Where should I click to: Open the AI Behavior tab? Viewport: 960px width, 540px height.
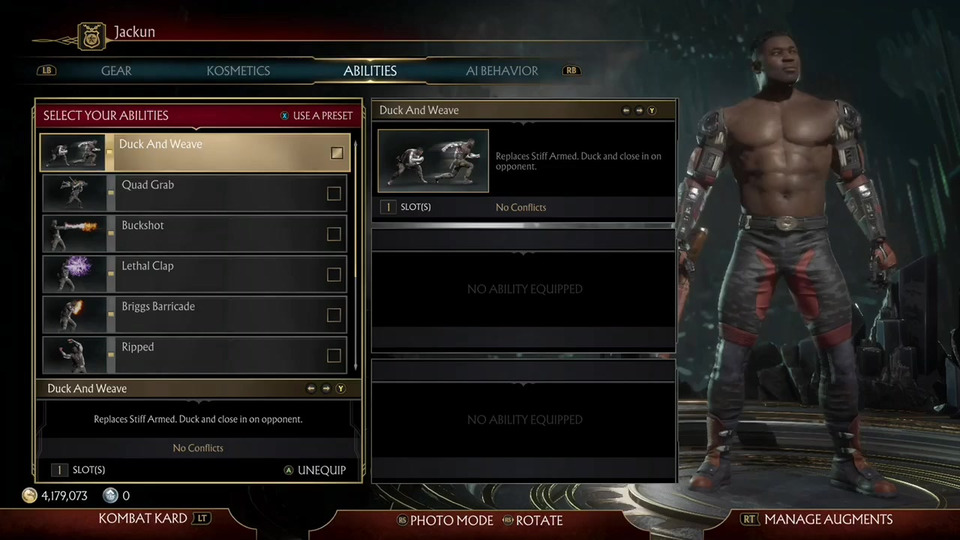[x=502, y=71]
